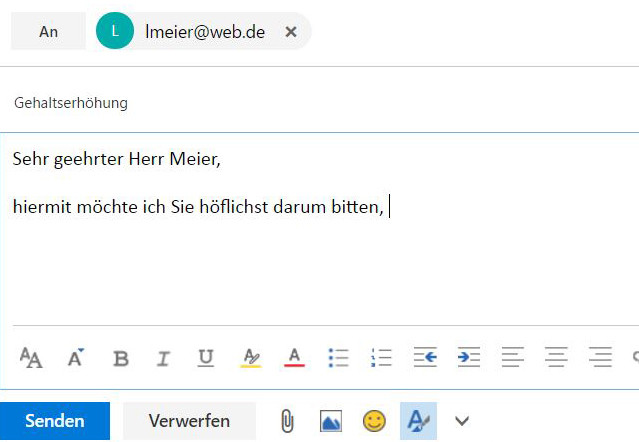Click the greeting line Sehr geehrter Herr Meier

tap(117, 159)
